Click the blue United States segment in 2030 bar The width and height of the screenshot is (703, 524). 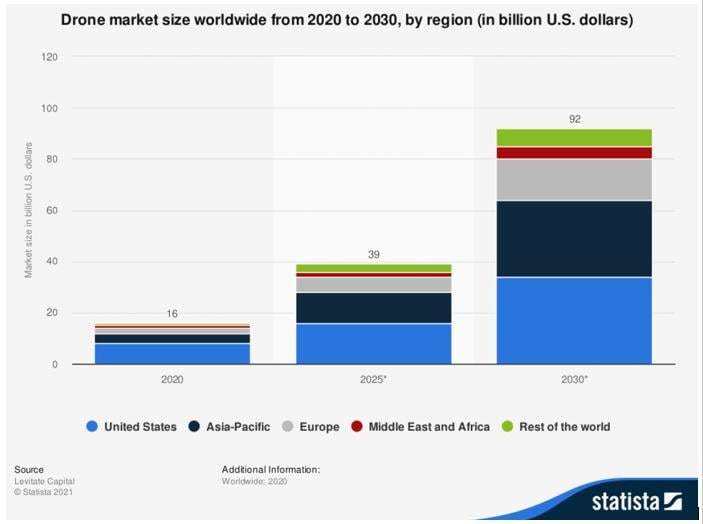coord(574,320)
